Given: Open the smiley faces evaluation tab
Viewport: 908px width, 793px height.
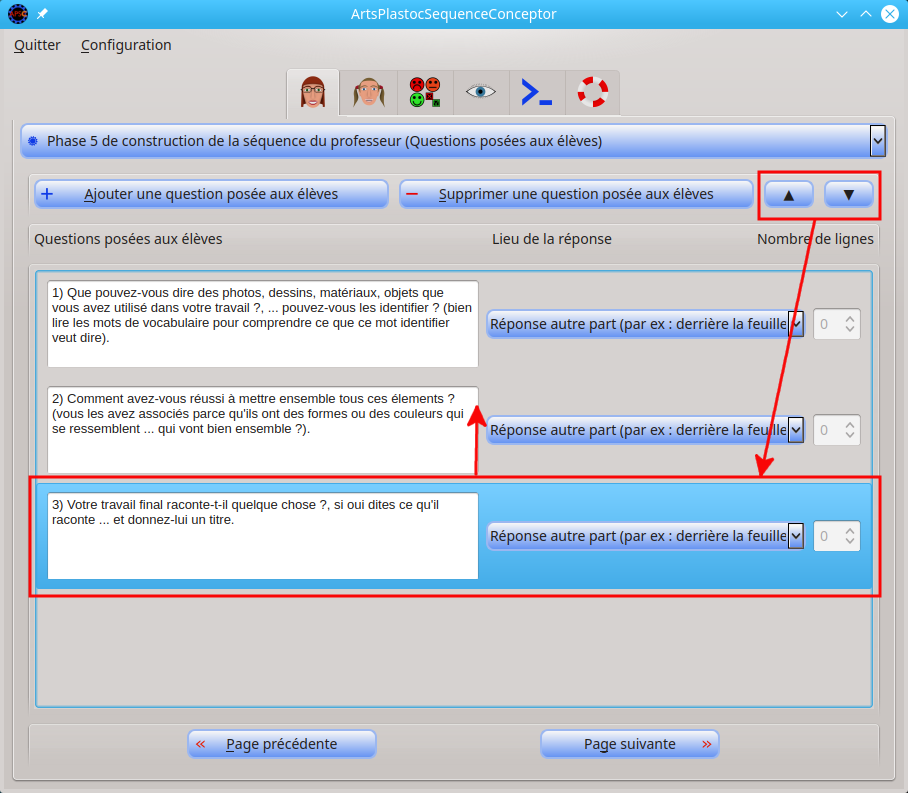Looking at the screenshot, I should tap(425, 93).
